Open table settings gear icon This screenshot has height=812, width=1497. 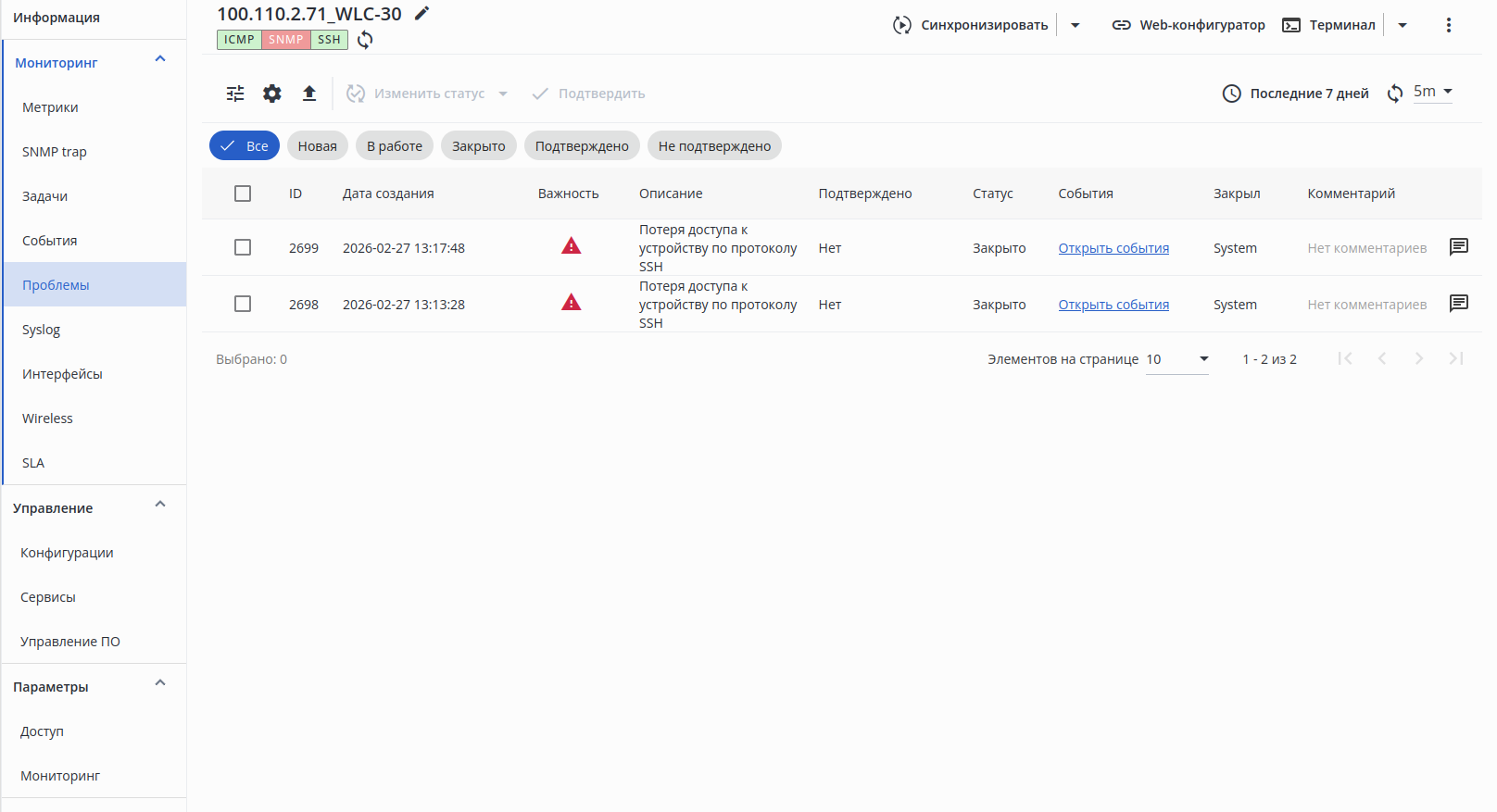coord(272,94)
